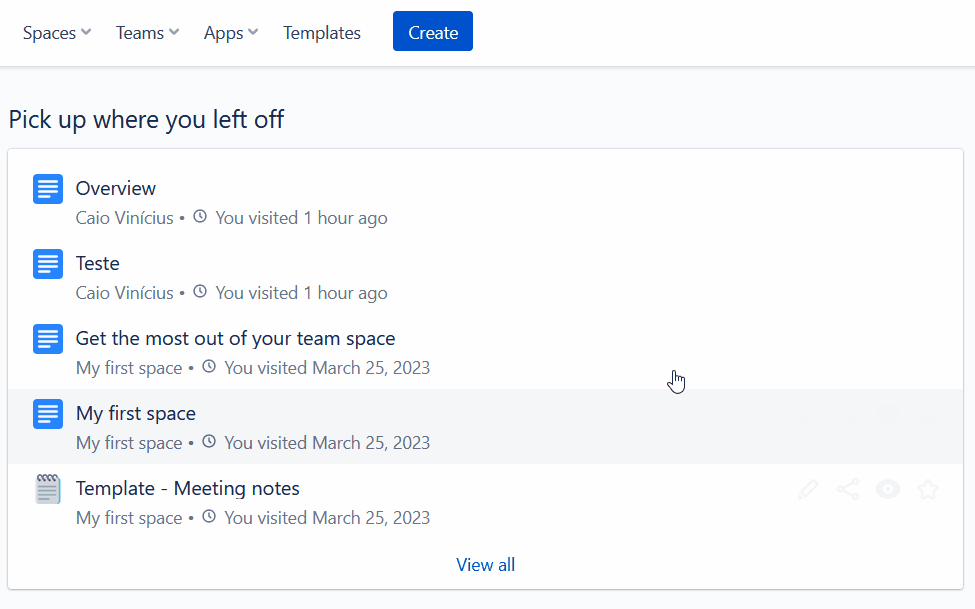975x609 pixels.
Task: Click the page icon beside Overview
Action: pos(48,189)
